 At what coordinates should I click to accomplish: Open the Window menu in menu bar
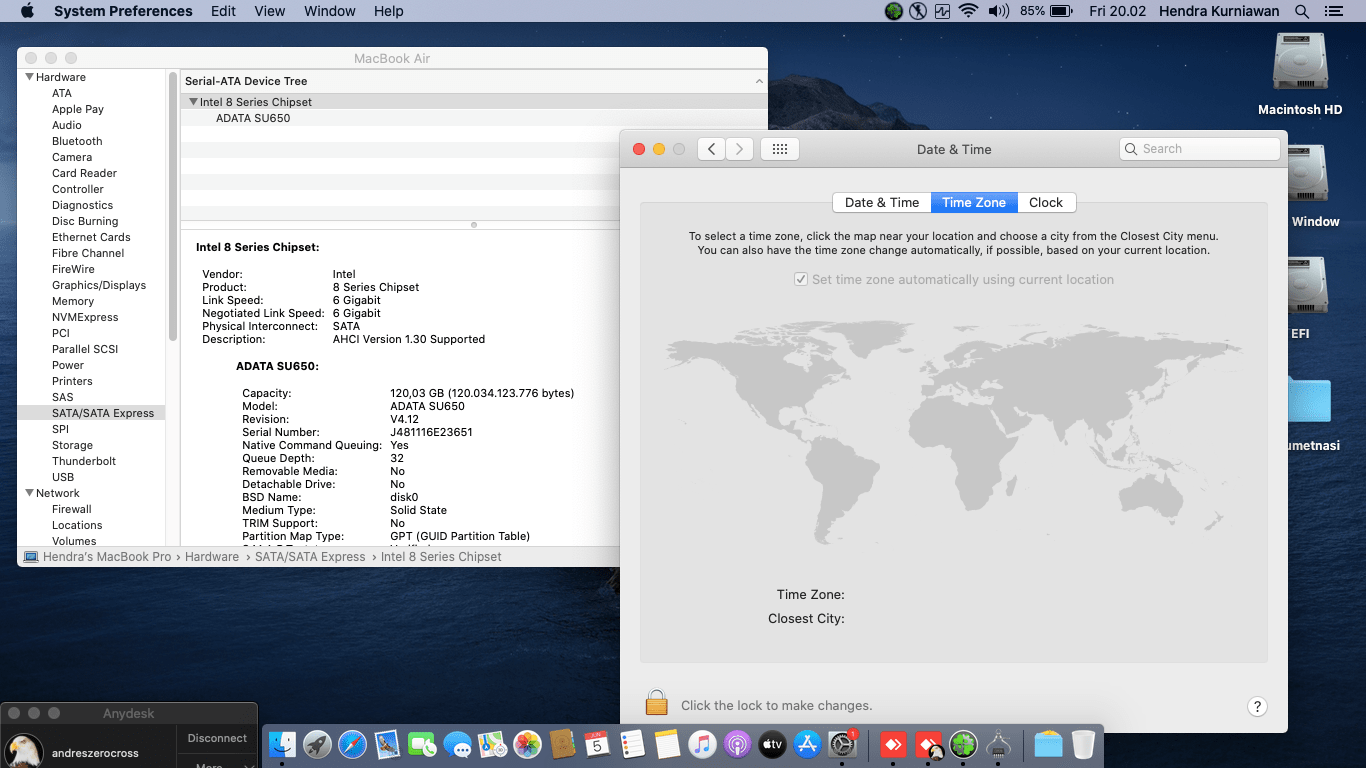point(329,11)
